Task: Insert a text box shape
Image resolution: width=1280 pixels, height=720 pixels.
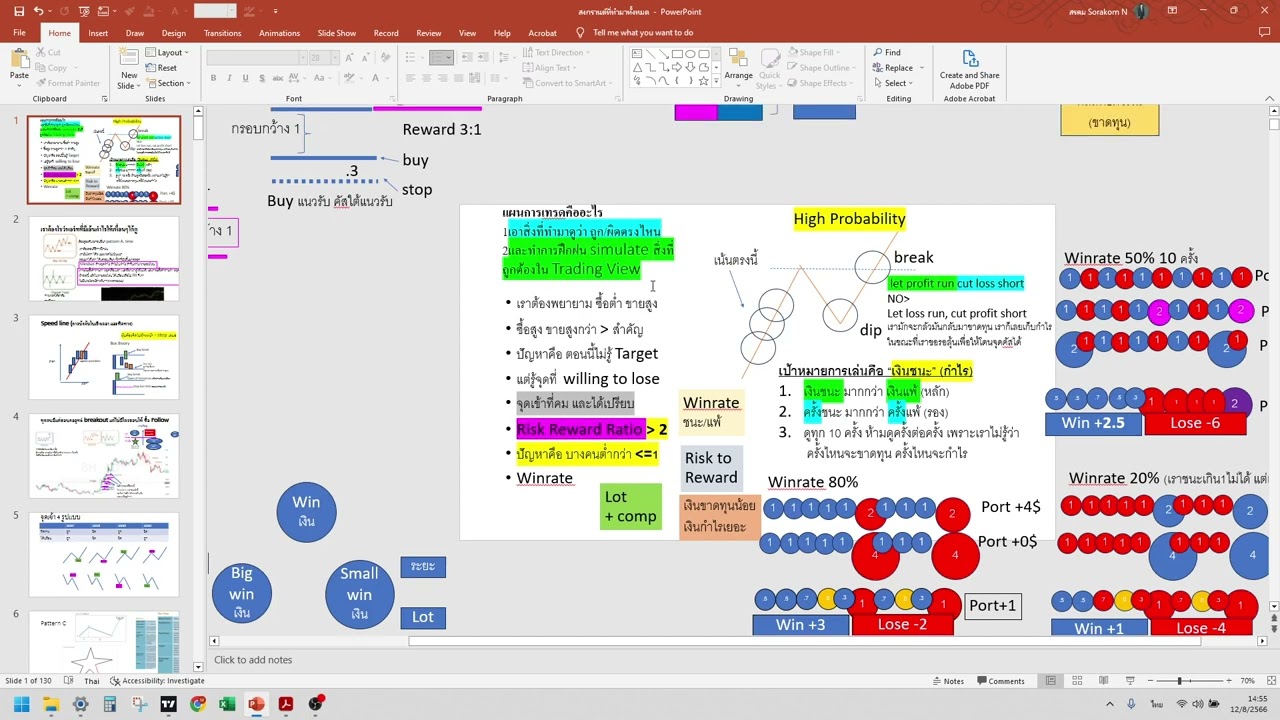Action: 639,53
